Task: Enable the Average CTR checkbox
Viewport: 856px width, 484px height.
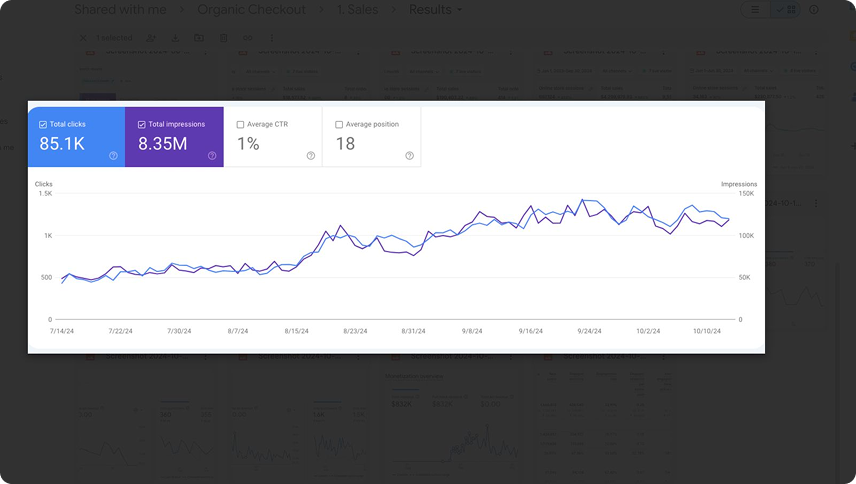Action: (x=241, y=125)
